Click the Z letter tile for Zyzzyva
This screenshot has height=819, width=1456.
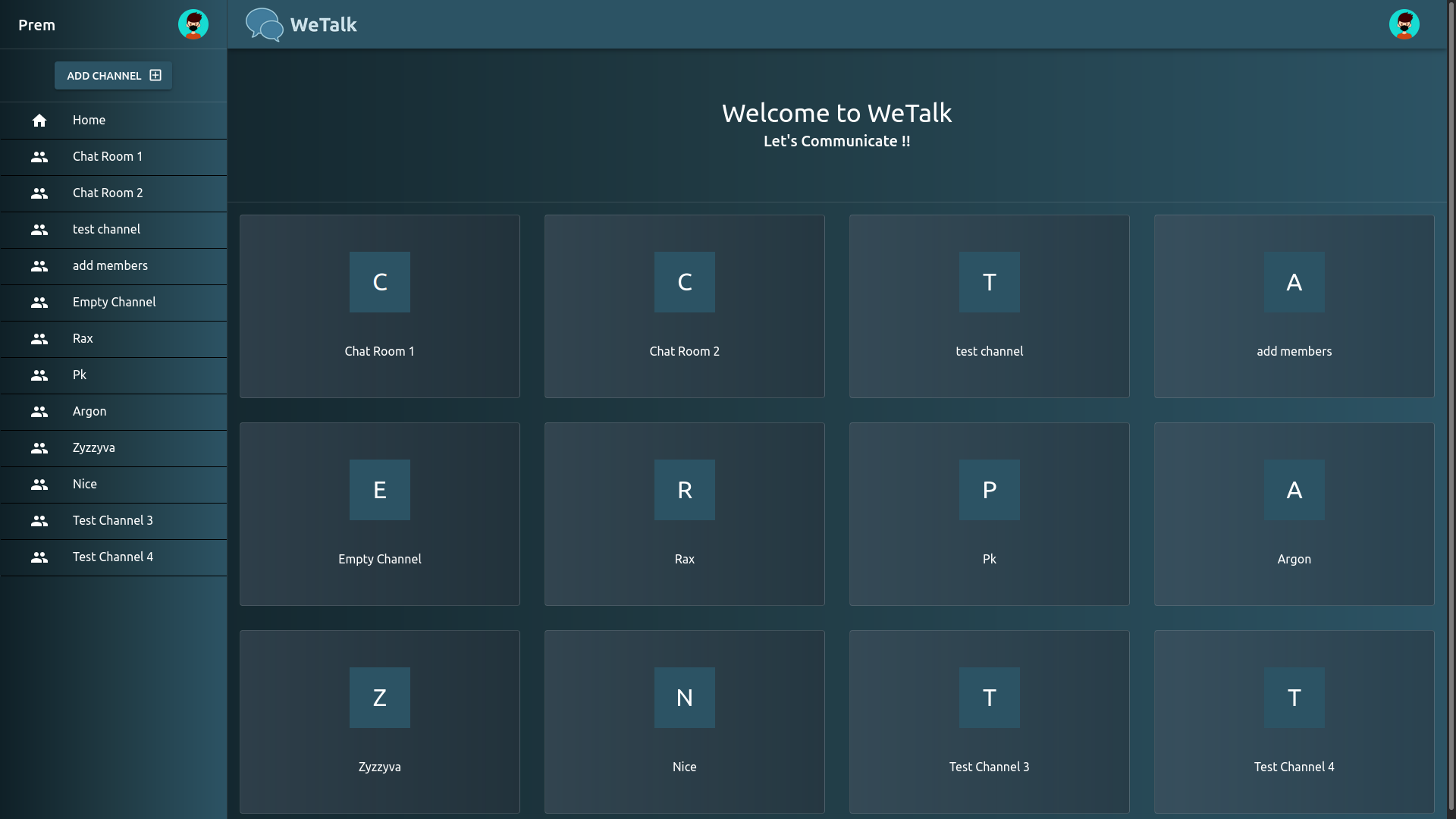[380, 698]
